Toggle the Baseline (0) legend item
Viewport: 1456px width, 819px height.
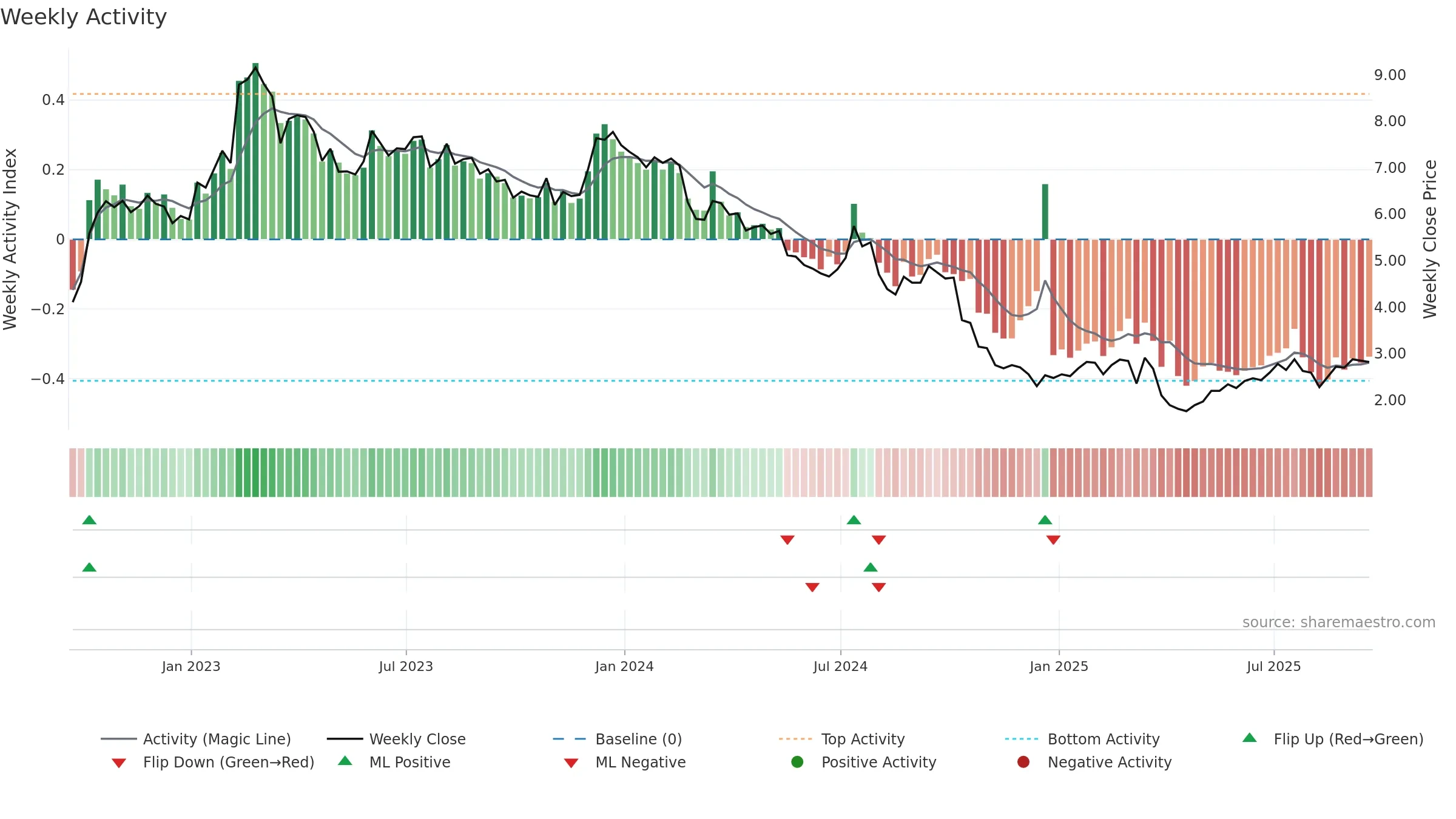[x=618, y=739]
